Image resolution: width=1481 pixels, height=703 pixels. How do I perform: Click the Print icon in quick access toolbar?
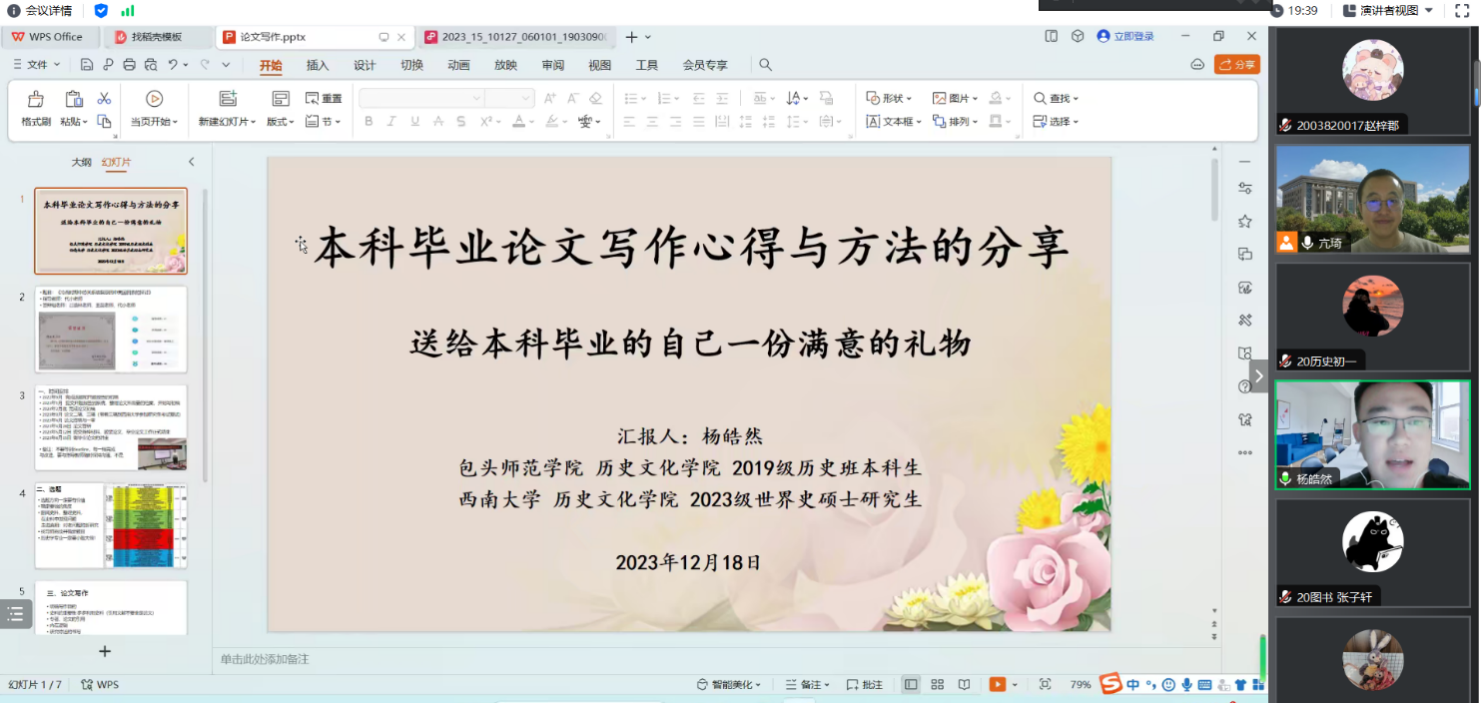pos(129,65)
